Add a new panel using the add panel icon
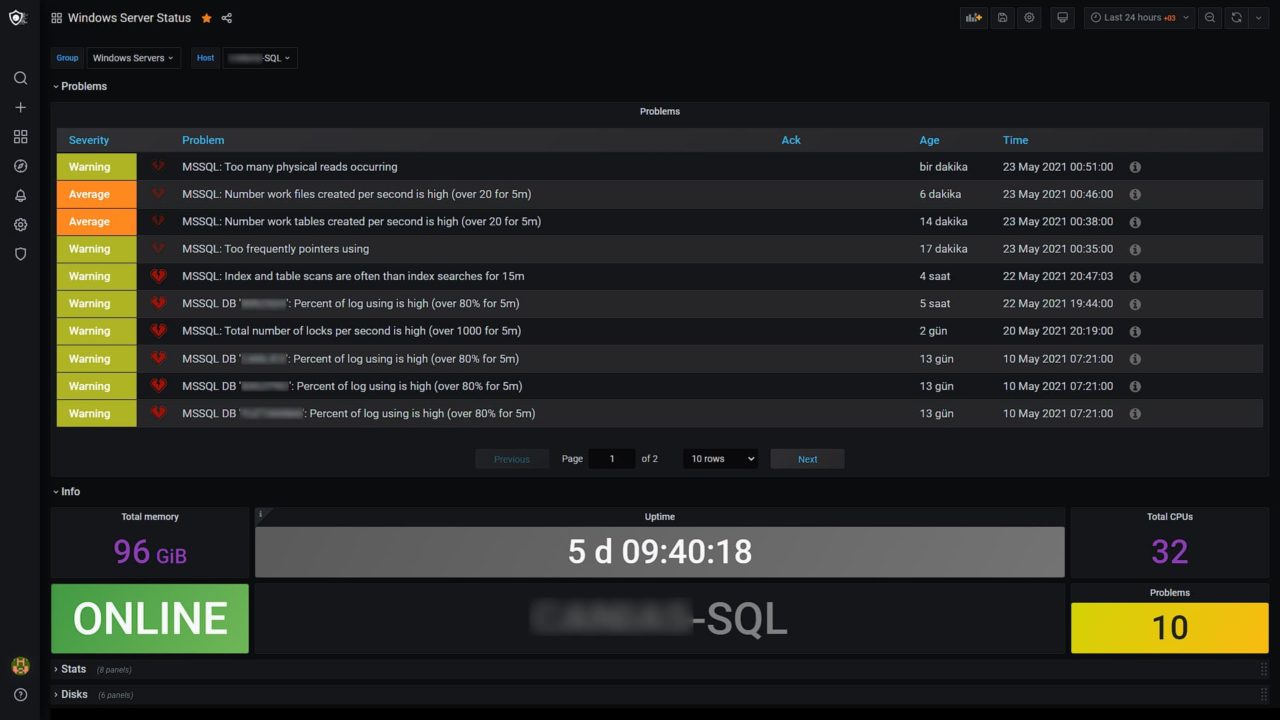Image resolution: width=1280 pixels, height=720 pixels. [972, 17]
